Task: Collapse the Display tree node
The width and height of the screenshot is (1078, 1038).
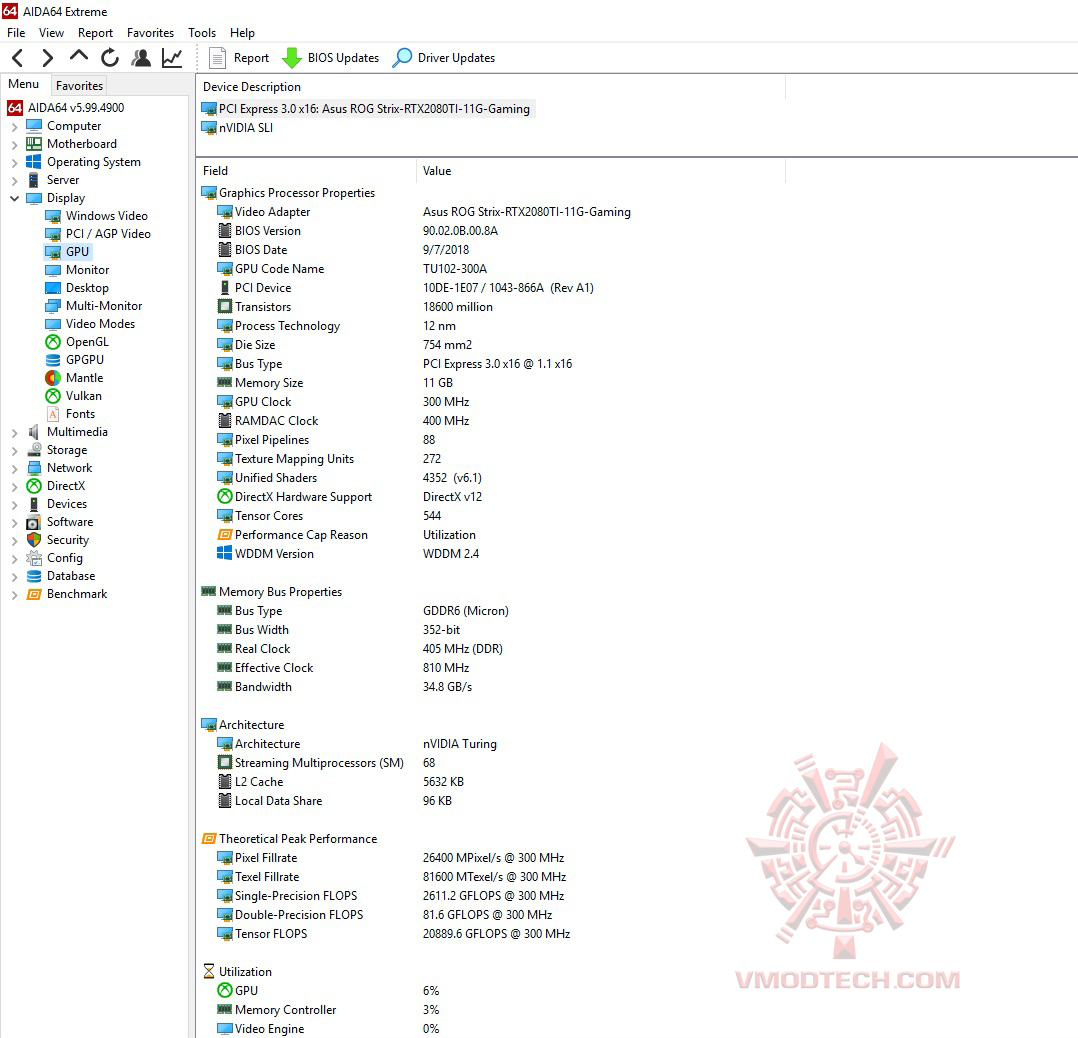Action: [x=14, y=199]
